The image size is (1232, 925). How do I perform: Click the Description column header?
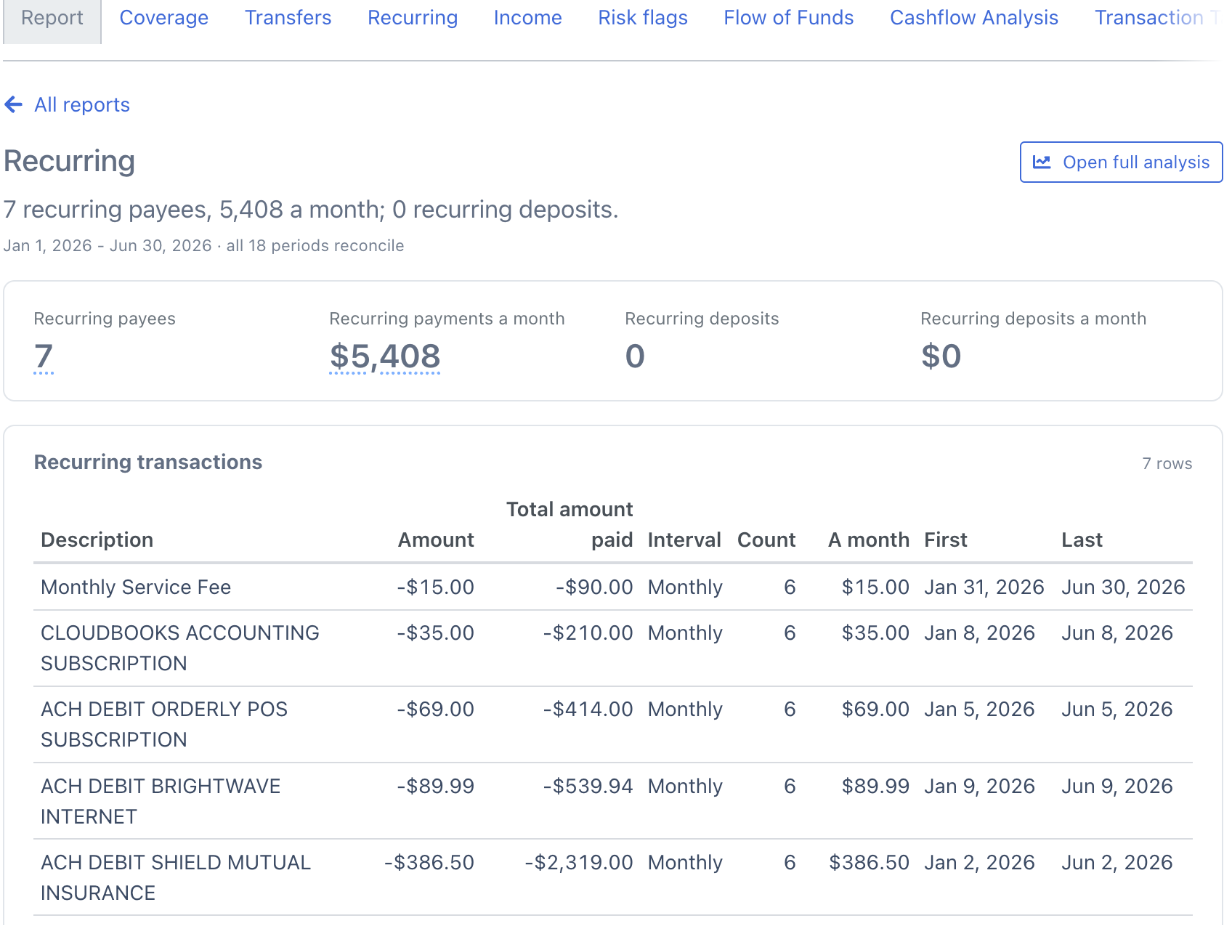[97, 540]
